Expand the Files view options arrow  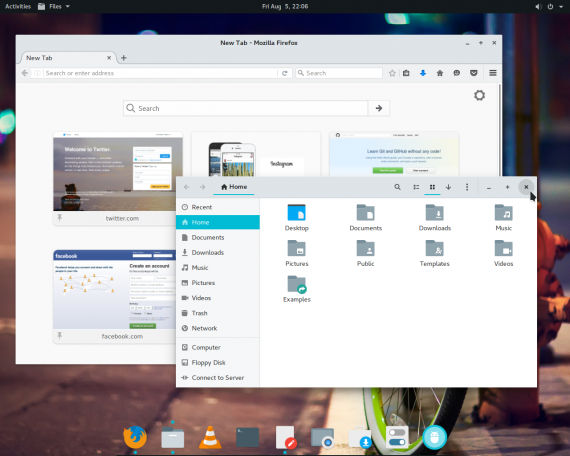[x=448, y=187]
